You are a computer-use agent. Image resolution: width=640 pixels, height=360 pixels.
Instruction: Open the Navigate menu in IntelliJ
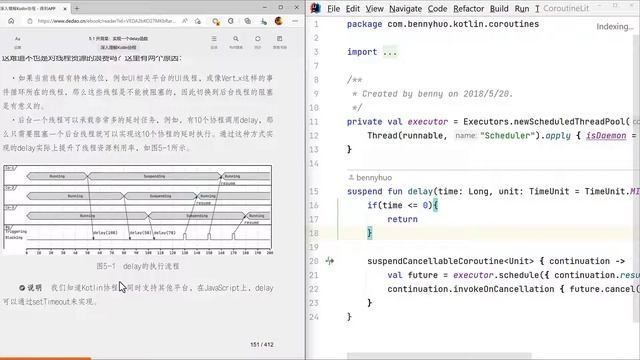click(x=405, y=9)
